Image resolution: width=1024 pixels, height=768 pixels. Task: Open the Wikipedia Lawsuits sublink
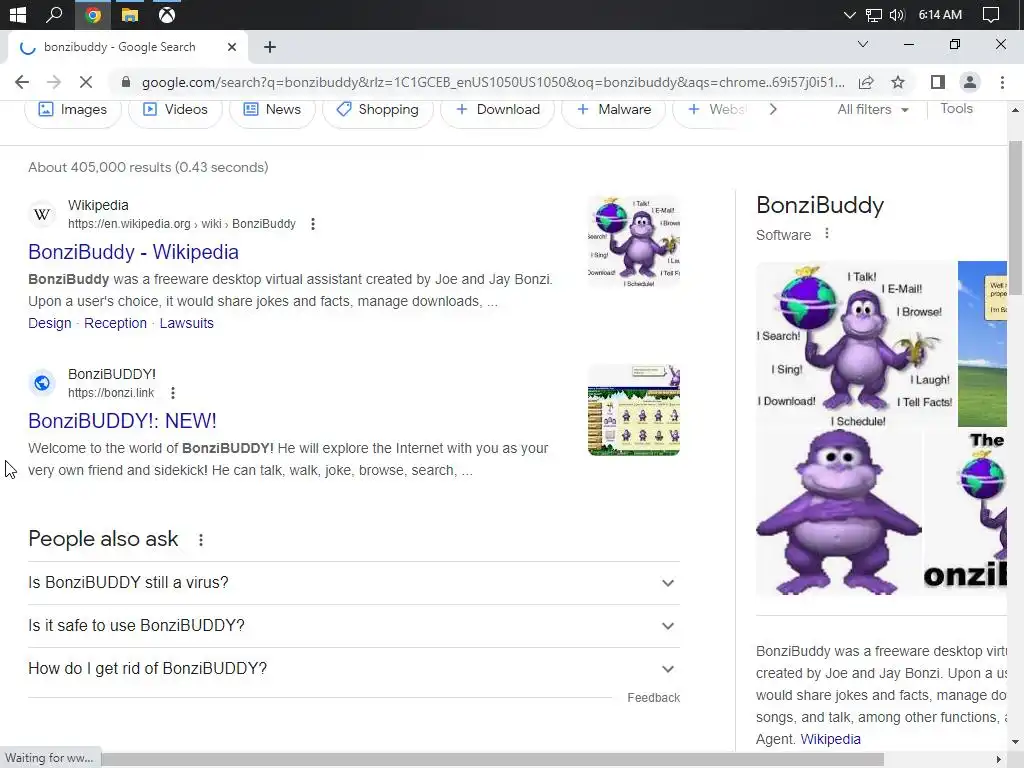tap(187, 323)
